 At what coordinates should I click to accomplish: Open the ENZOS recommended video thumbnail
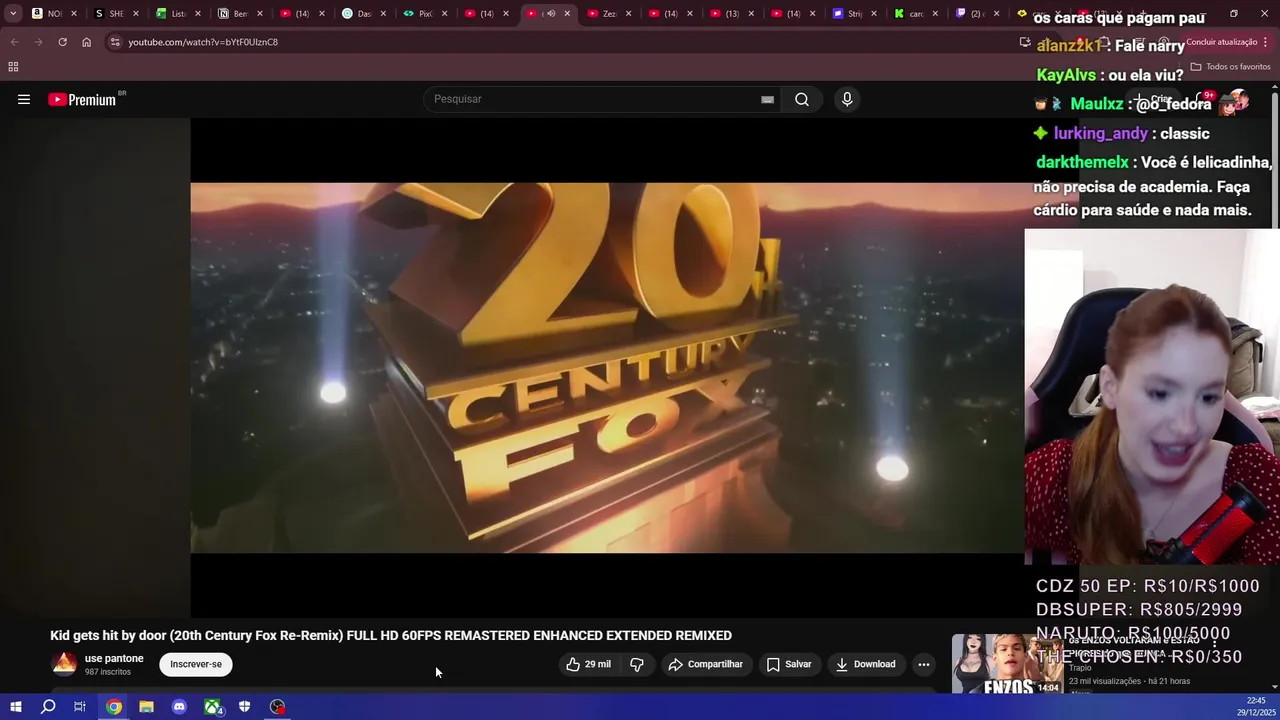click(1007, 664)
